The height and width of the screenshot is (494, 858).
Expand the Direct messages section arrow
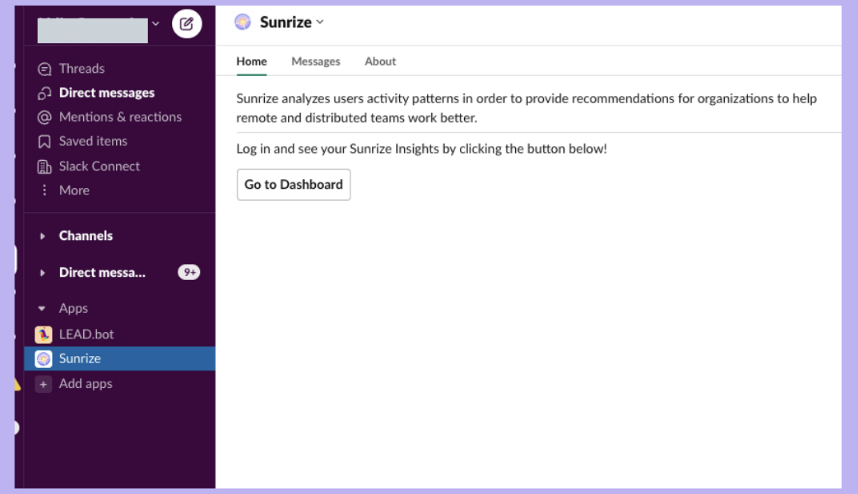pos(42,272)
